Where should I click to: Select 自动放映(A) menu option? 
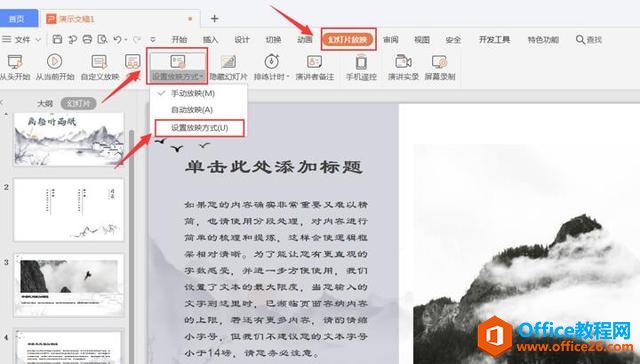192,110
